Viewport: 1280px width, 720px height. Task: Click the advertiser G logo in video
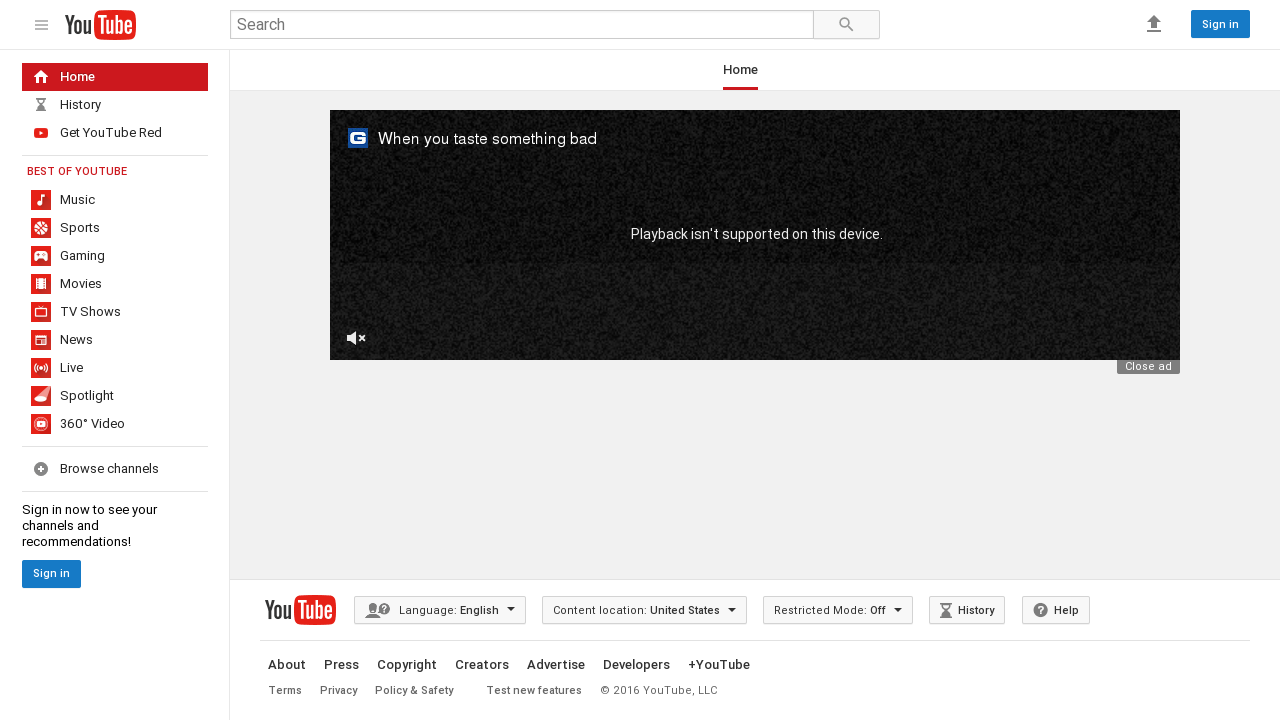[358, 138]
